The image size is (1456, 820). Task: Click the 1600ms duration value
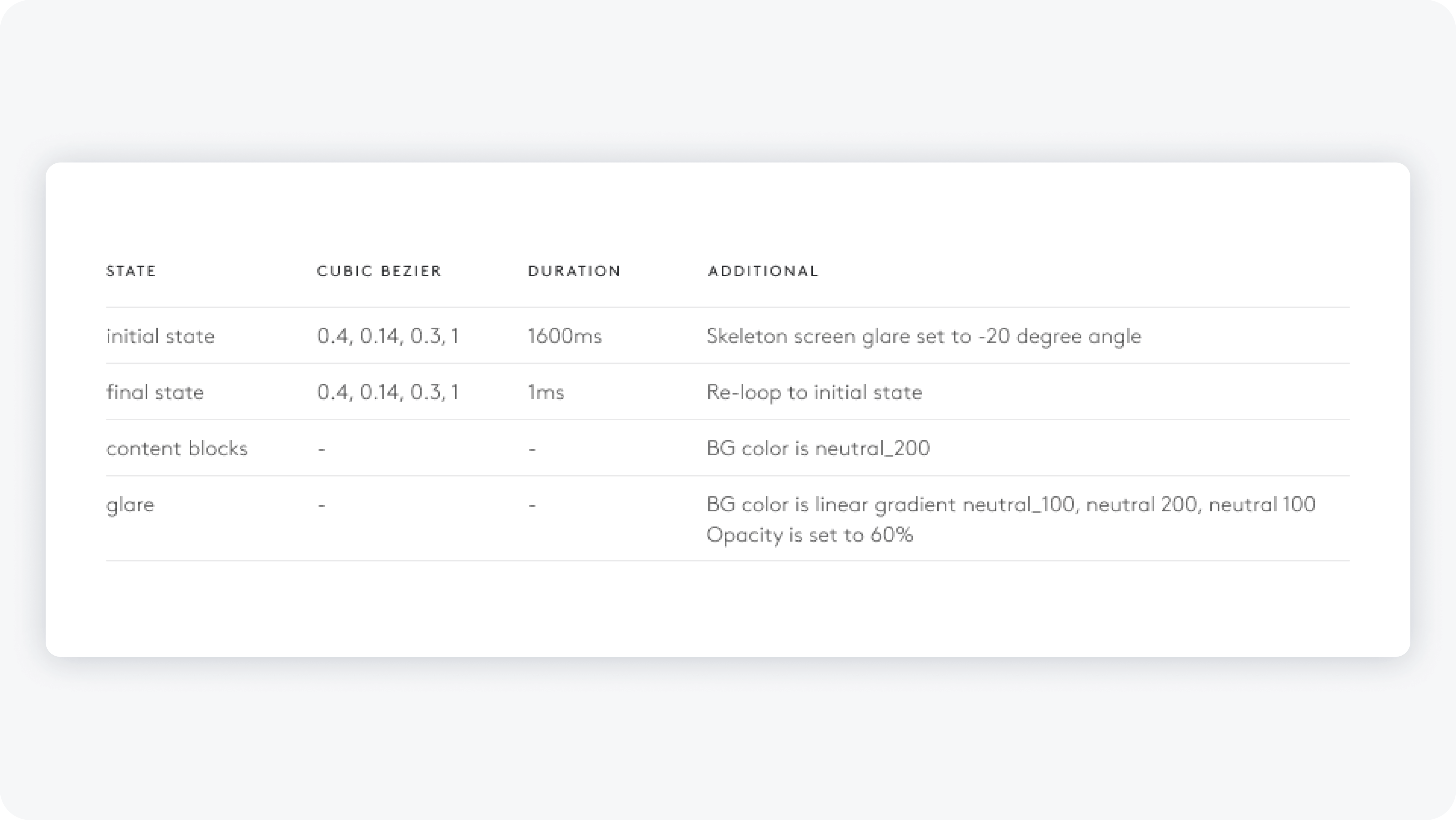tap(565, 336)
